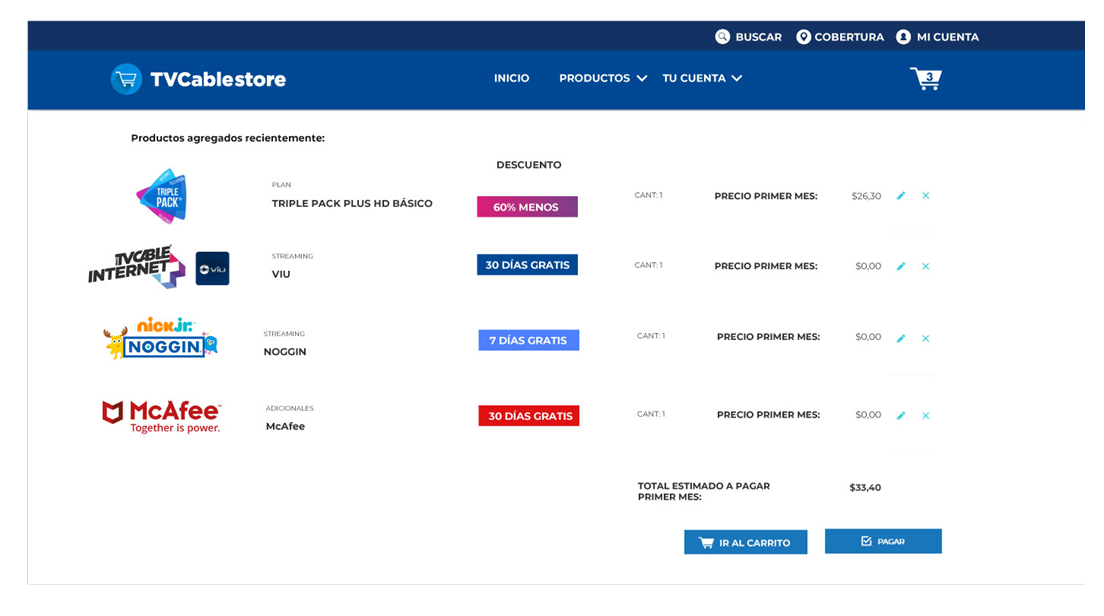Screen dimensions: 1104x616
Task: Edit the NOGGIN item with pencil icon
Action: [x=901, y=338]
